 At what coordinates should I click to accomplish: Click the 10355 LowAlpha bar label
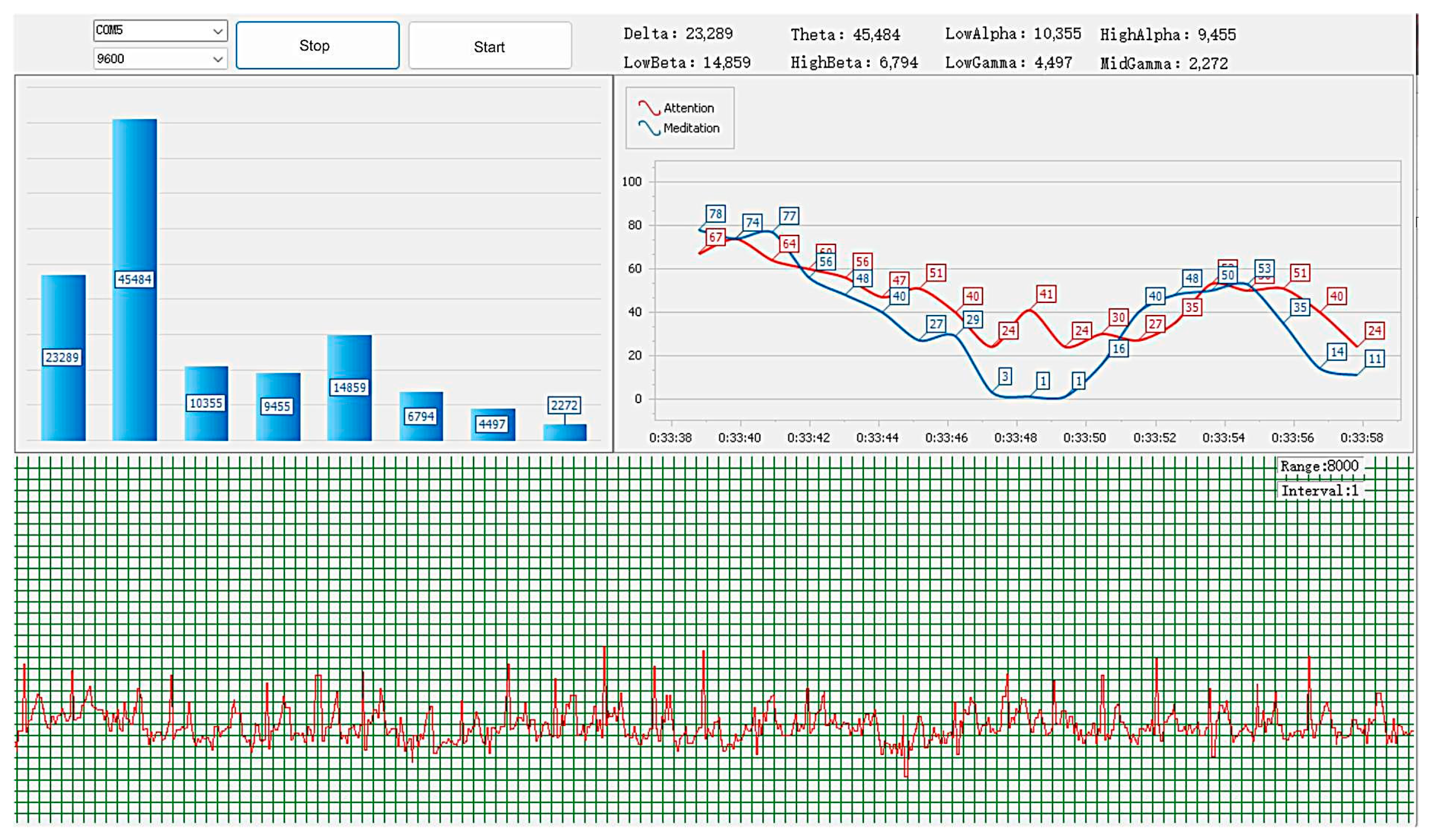(206, 403)
